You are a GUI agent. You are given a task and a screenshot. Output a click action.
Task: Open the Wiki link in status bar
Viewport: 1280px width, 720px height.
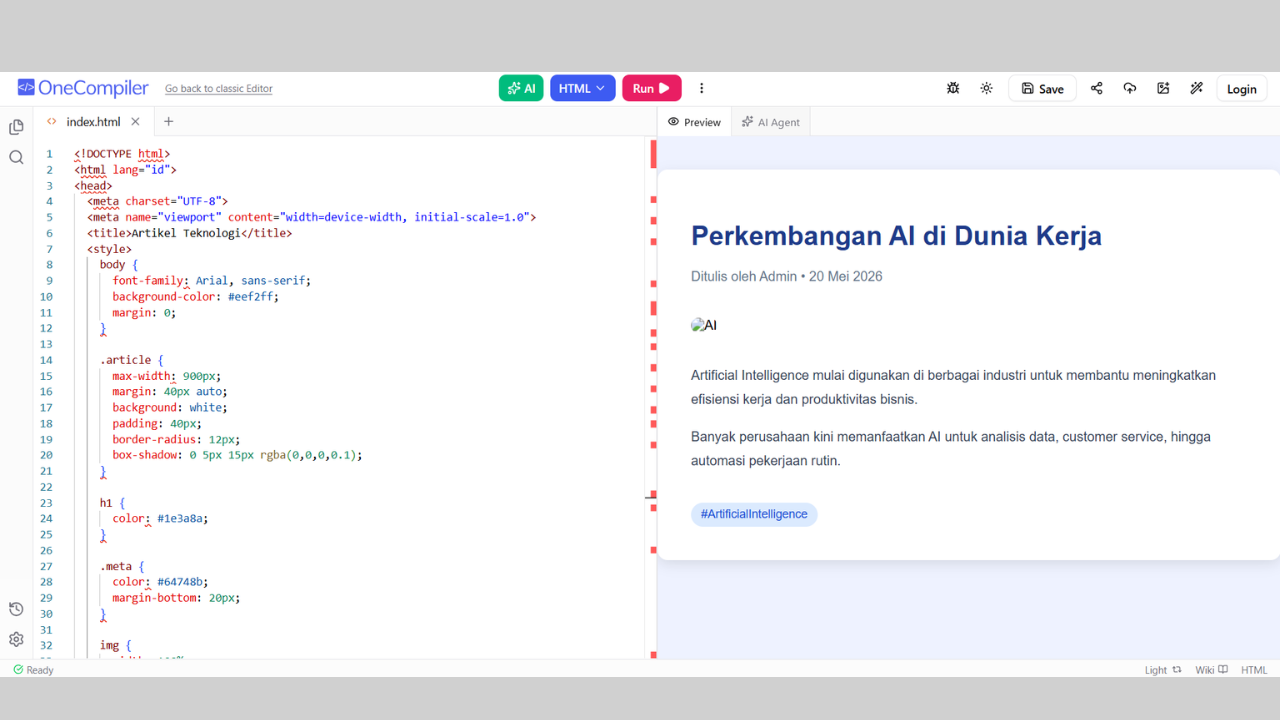tap(1211, 670)
